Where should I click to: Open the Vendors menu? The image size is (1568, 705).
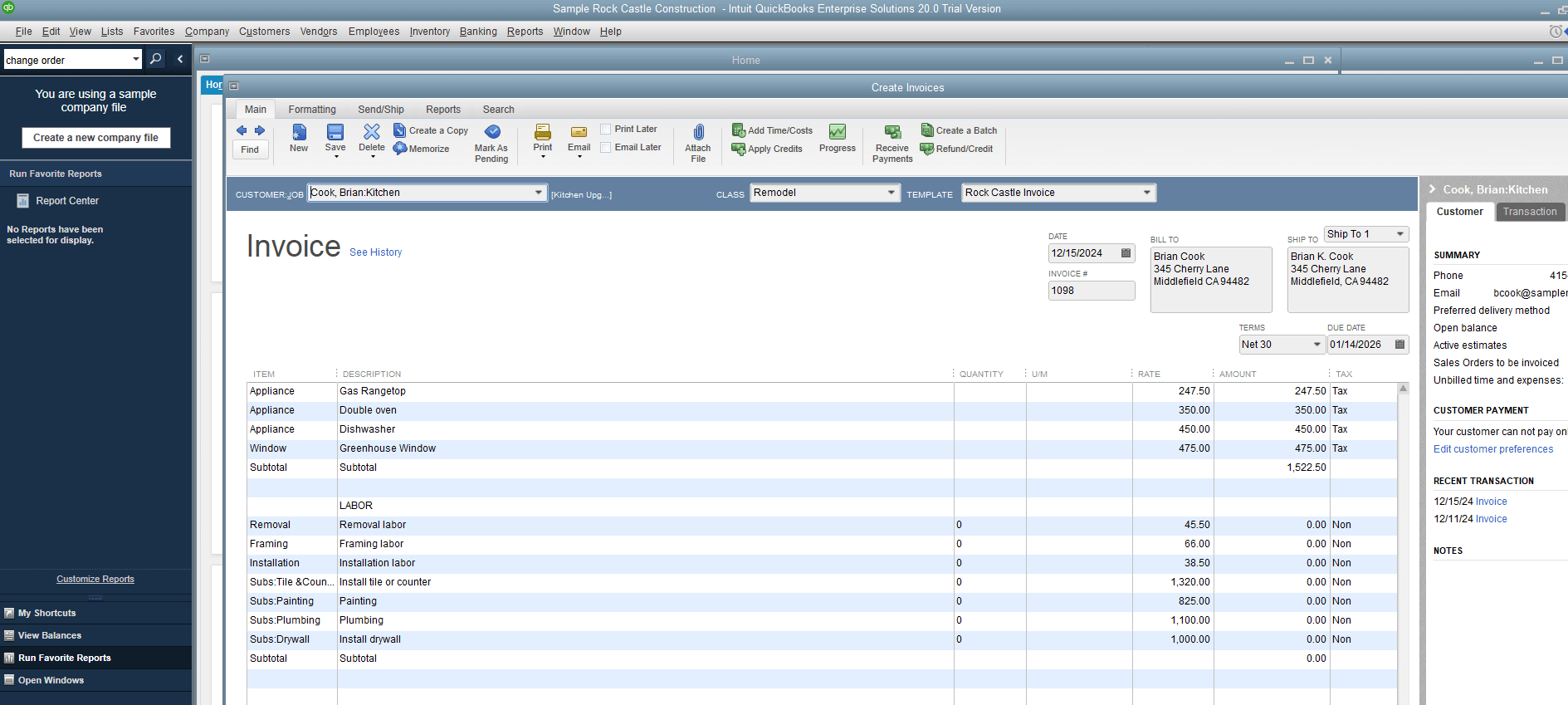pyautogui.click(x=319, y=32)
